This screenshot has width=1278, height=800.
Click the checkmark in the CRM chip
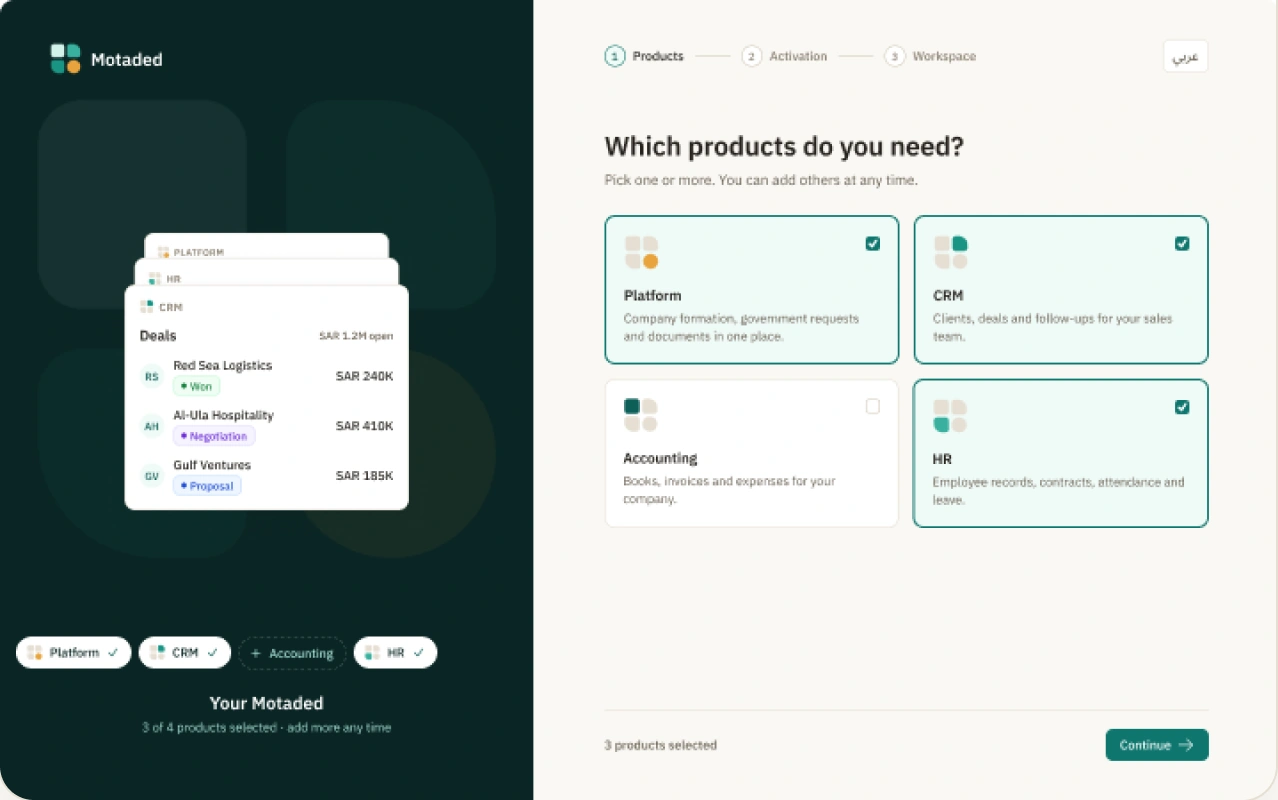[213, 653]
